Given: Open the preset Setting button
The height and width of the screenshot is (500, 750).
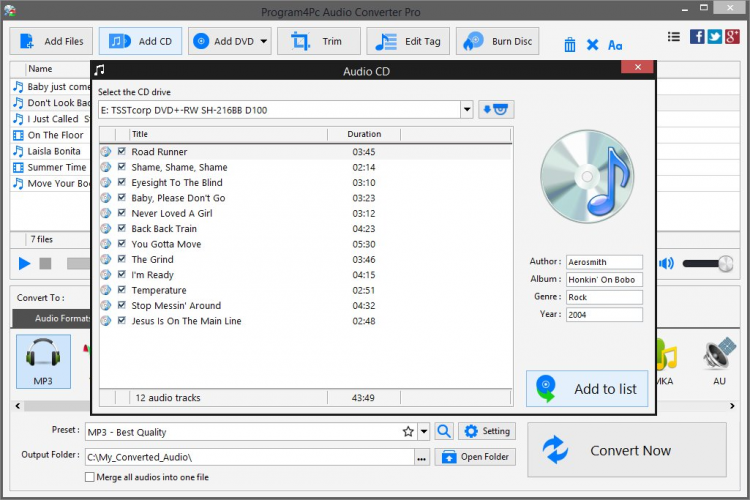Looking at the screenshot, I should [487, 431].
